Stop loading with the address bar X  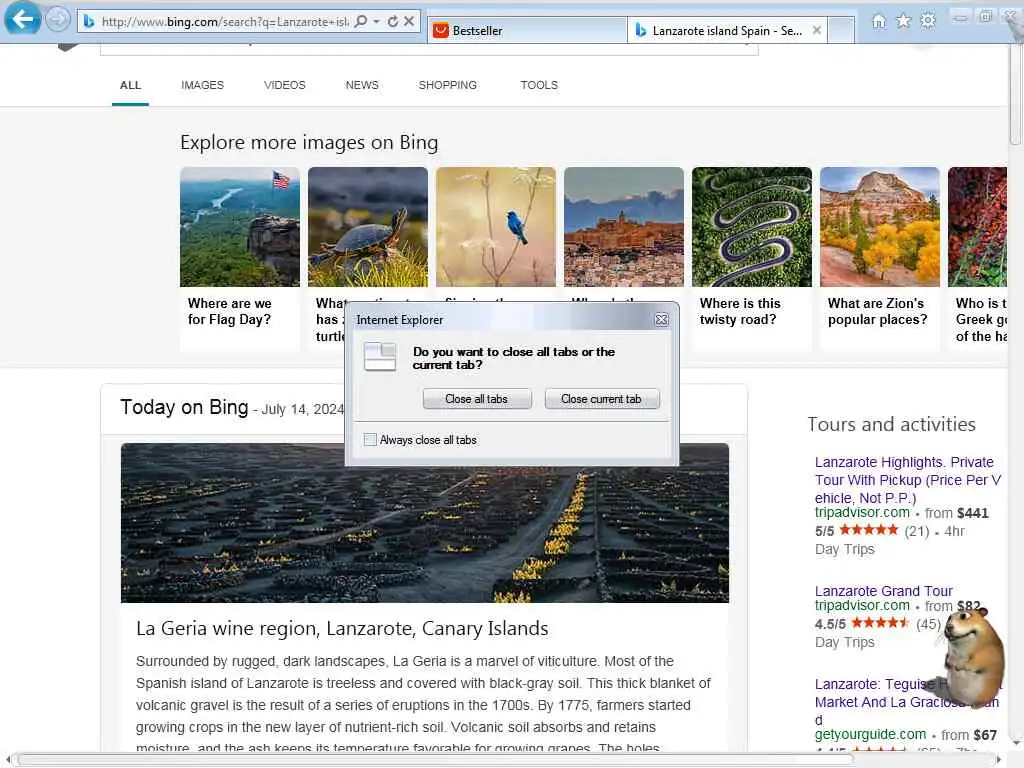click(x=409, y=22)
